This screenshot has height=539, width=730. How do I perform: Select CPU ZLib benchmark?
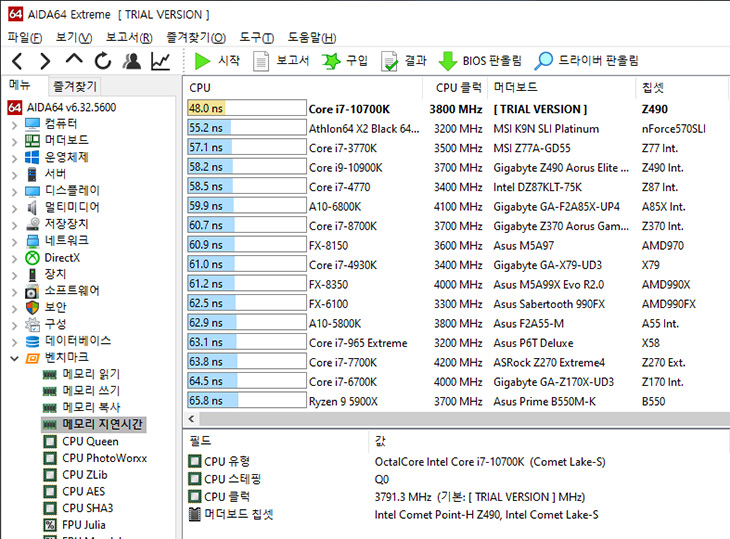[85, 475]
